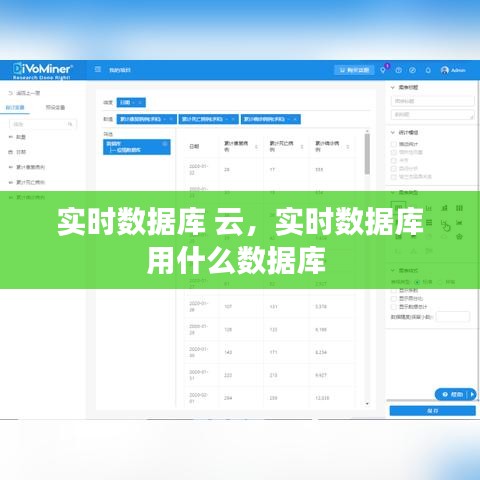The width and height of the screenshot is (480, 480).
Task: Click the search field in the variables panel
Action: [43, 124]
